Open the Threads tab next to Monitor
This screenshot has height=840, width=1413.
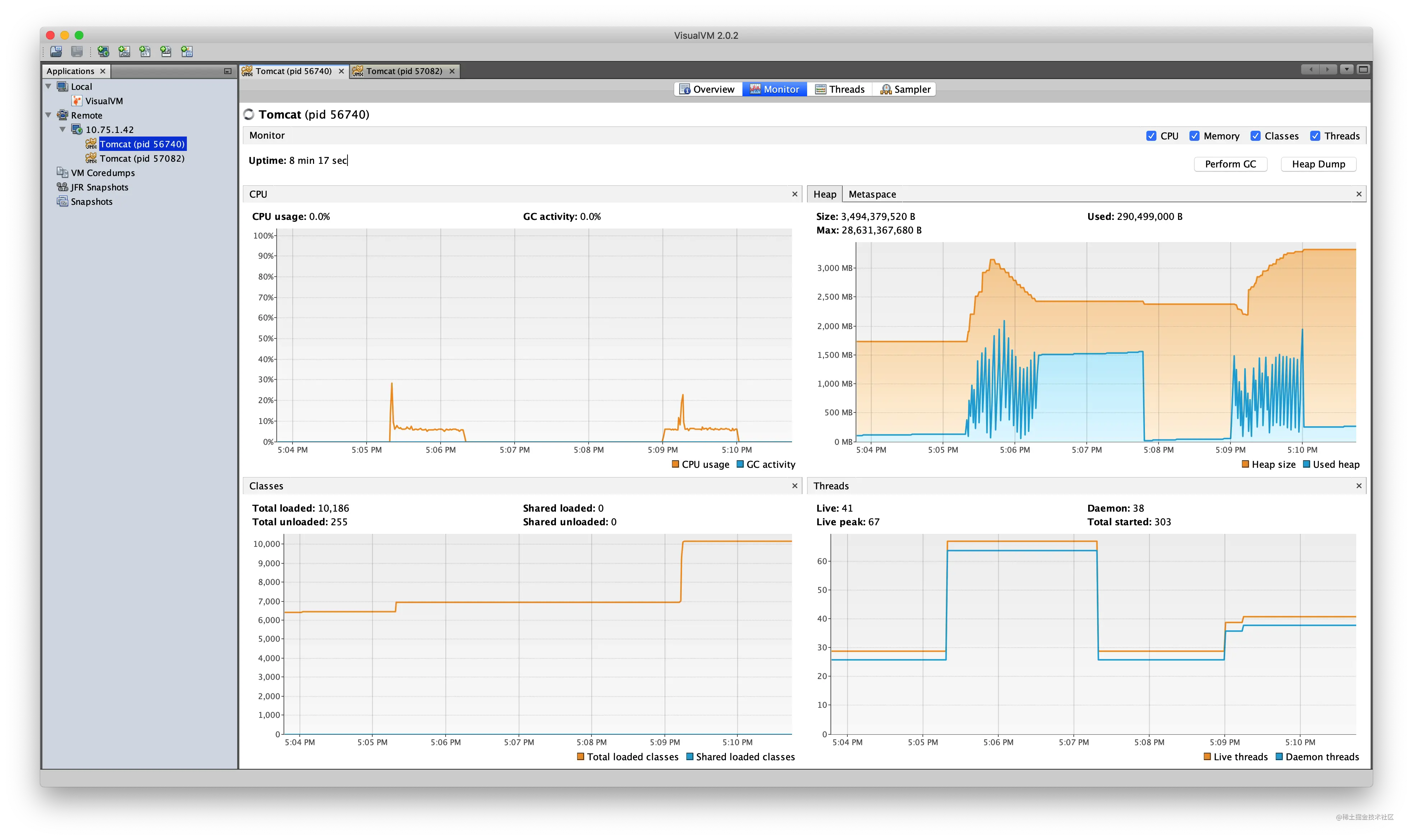(839, 89)
